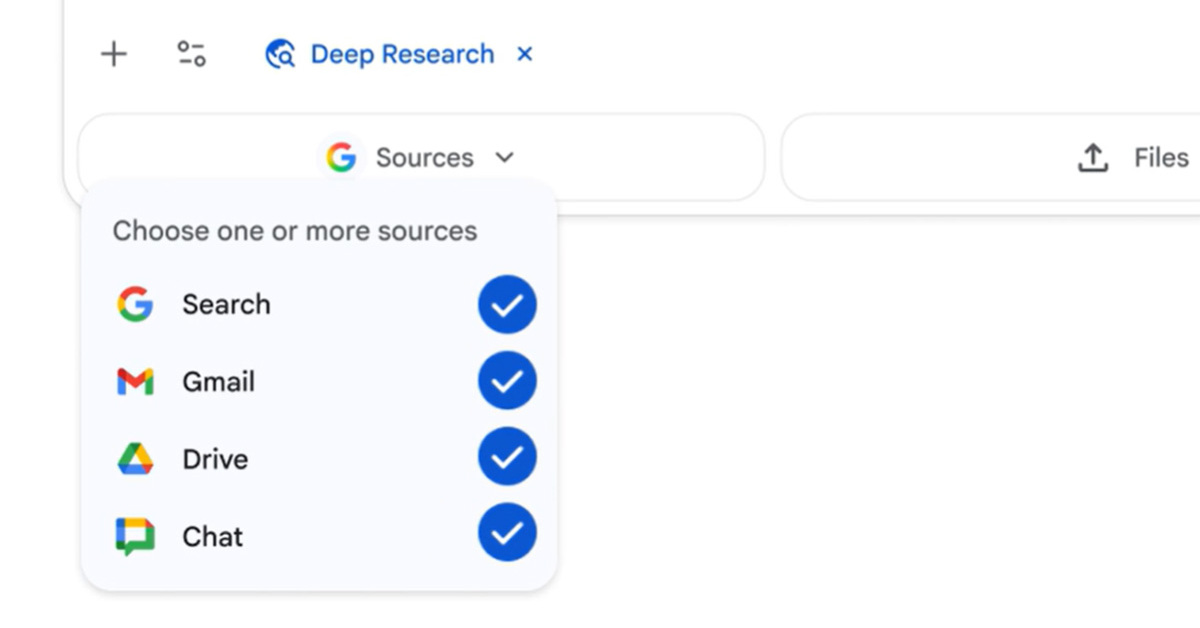Click the Google Search source icon
Screen dimensions: 1200x628
pyautogui.click(x=135, y=304)
